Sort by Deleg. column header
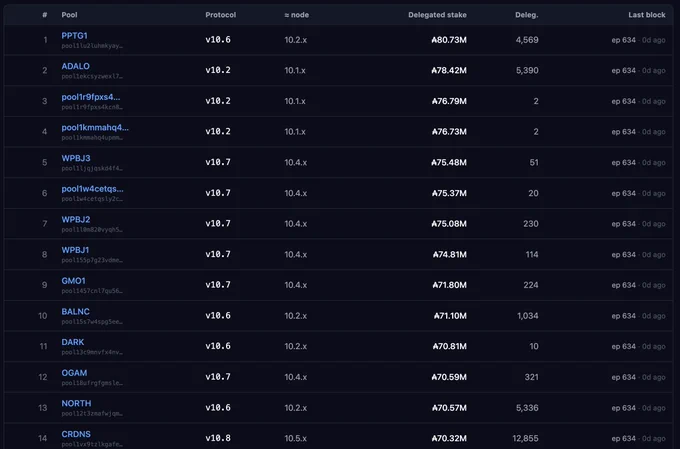Viewport: 680px width, 449px height. click(x=526, y=15)
